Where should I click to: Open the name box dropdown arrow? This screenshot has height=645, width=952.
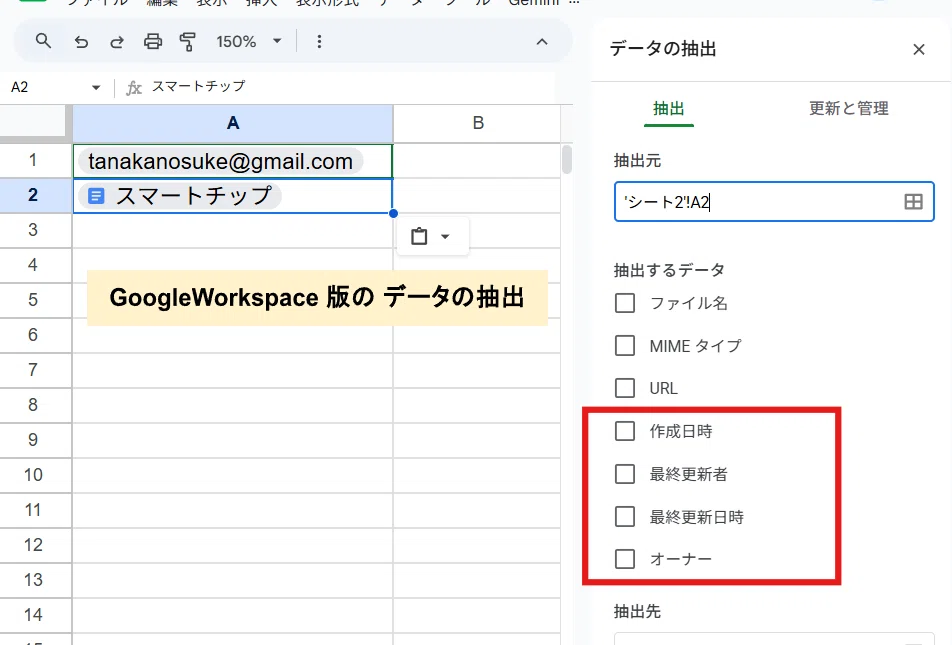pos(96,87)
